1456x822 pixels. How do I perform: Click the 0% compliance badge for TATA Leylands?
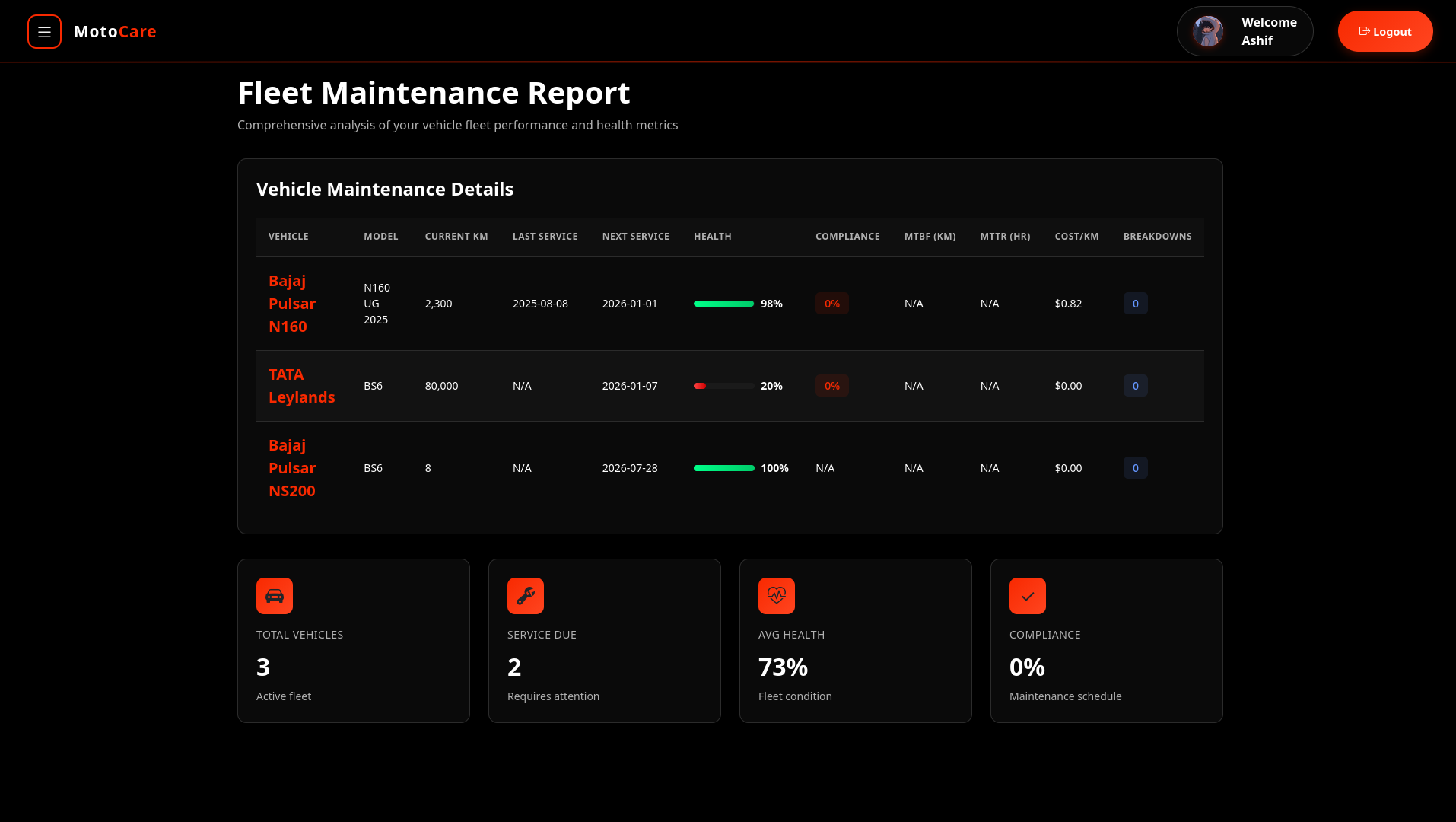click(x=832, y=386)
